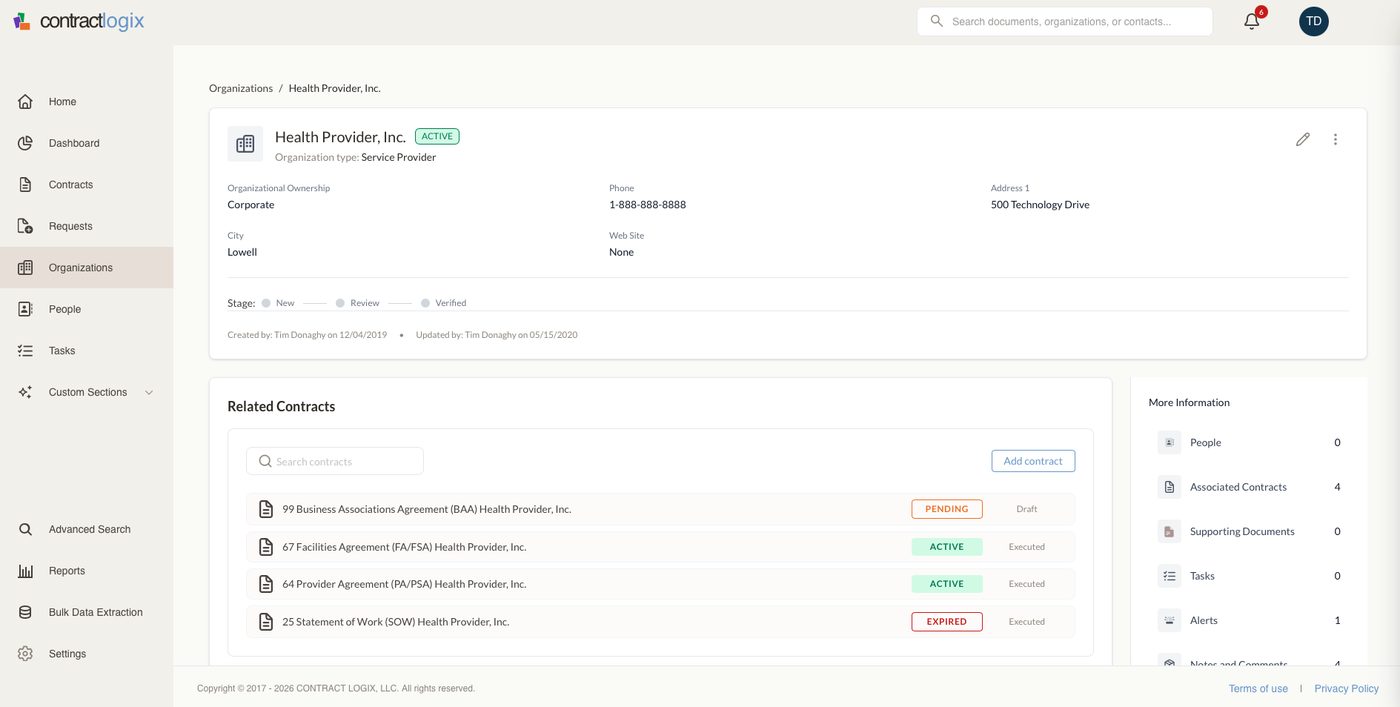The height and width of the screenshot is (707, 1400).
Task: Expand the Custom Sections chevron
Action: [149, 393]
